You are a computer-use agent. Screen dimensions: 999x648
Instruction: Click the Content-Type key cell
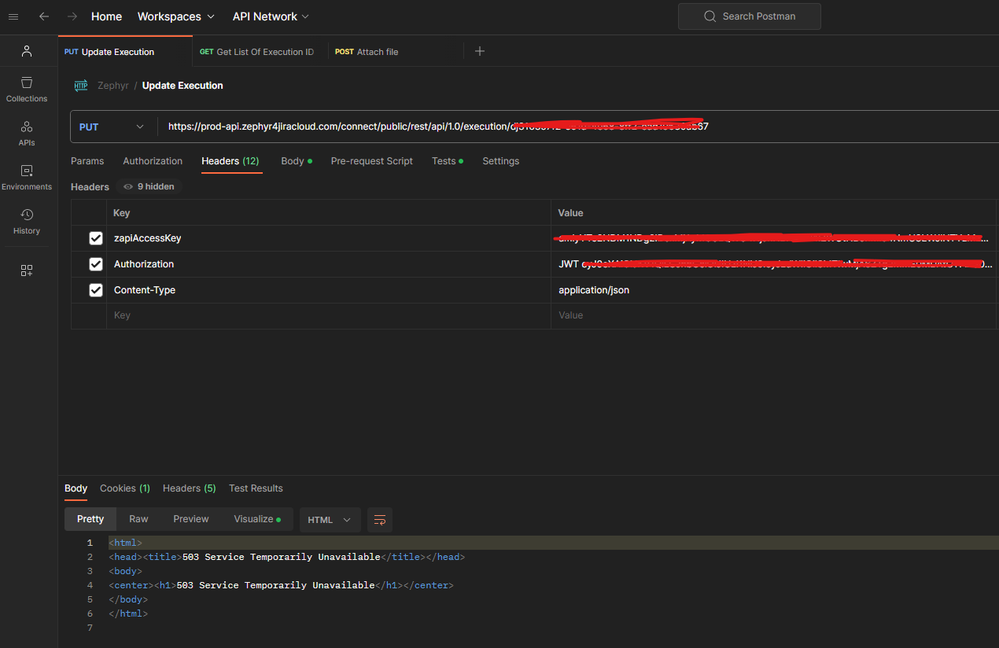(x=328, y=290)
